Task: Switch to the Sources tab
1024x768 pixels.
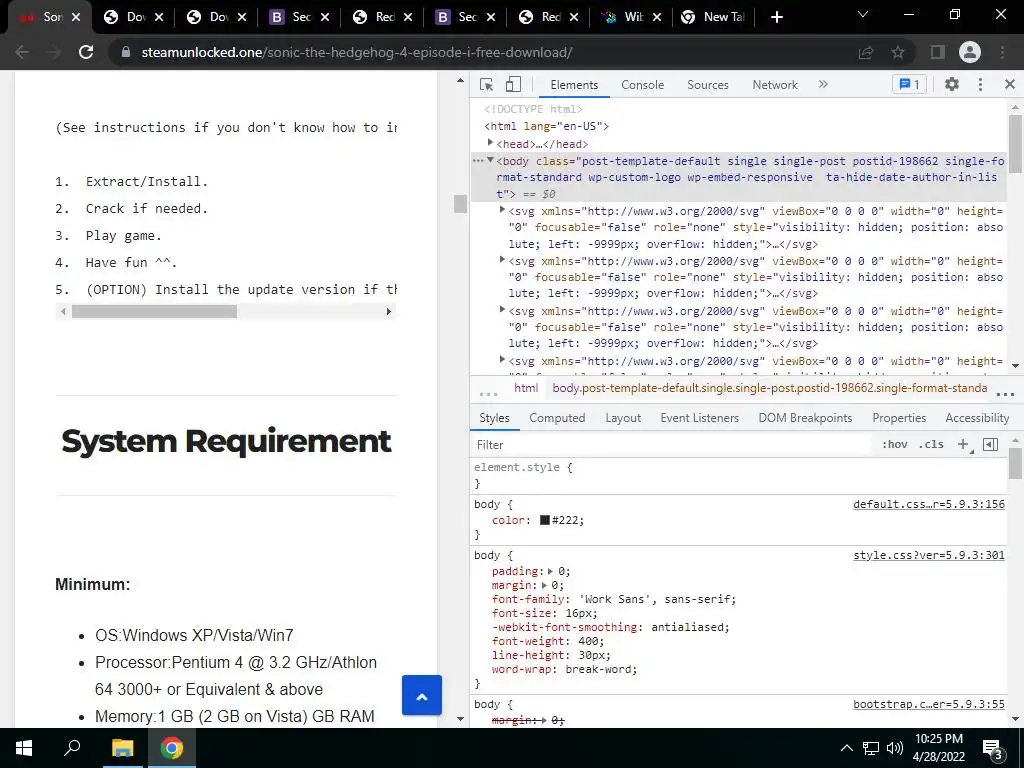Action: [x=708, y=85]
